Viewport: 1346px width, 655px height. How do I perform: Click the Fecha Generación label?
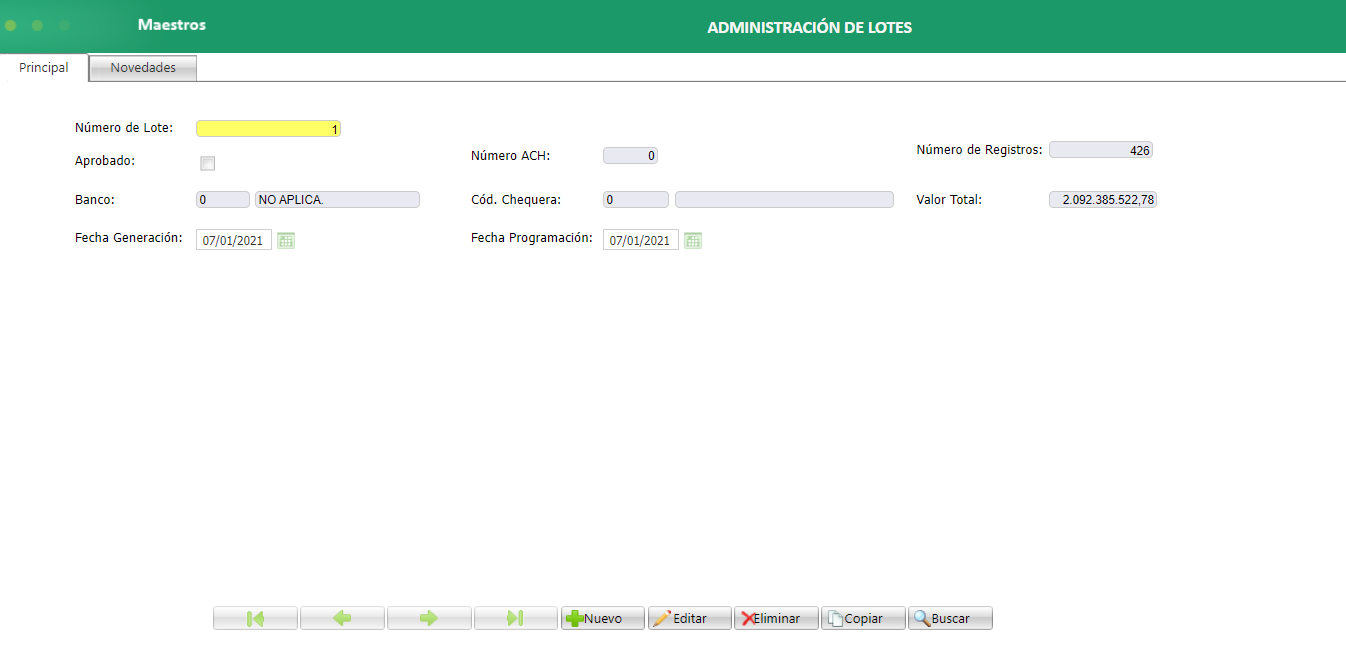128,238
